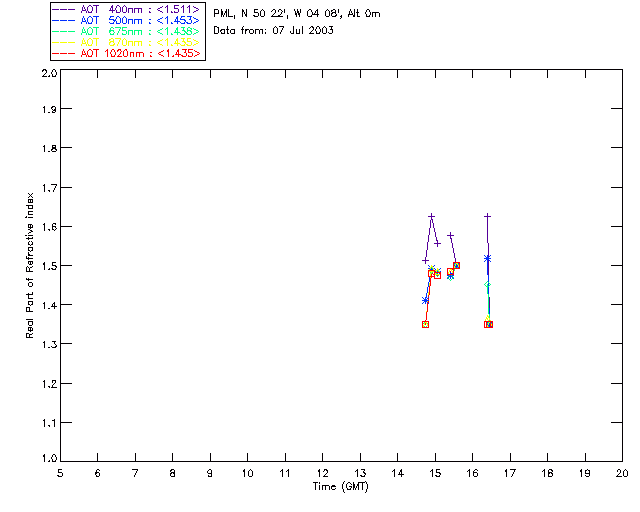Click x-axis tick label '17'
Screen dimensions: 640x512
(x=510, y=473)
